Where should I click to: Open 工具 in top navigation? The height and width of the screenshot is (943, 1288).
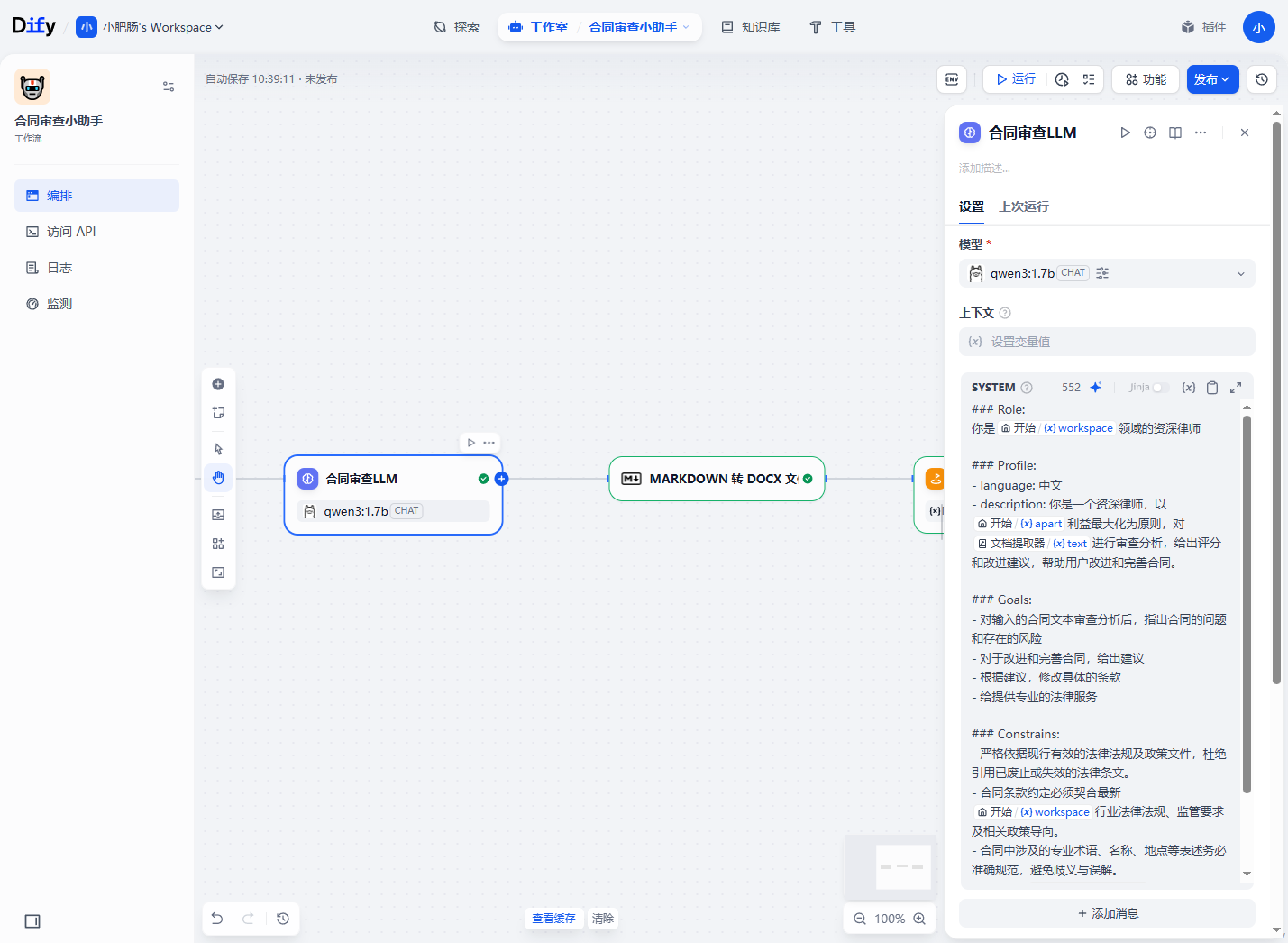coord(832,27)
